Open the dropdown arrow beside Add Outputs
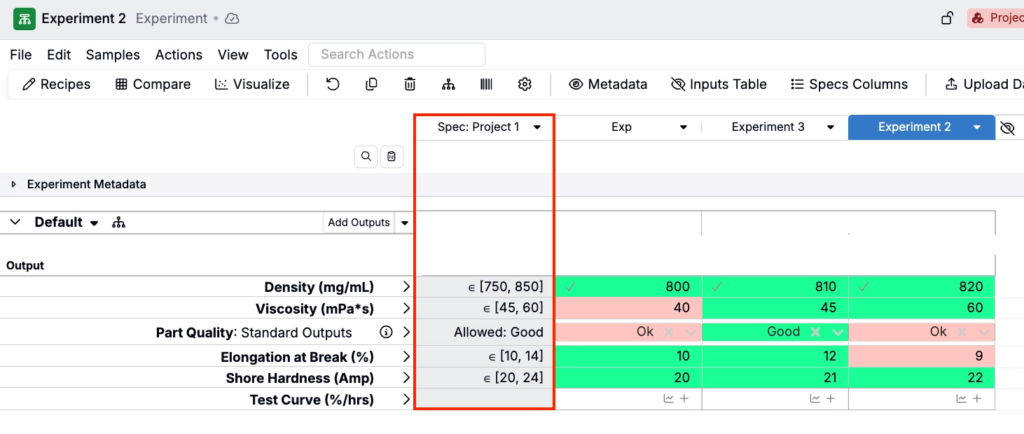This screenshot has width=1024, height=434. (405, 223)
